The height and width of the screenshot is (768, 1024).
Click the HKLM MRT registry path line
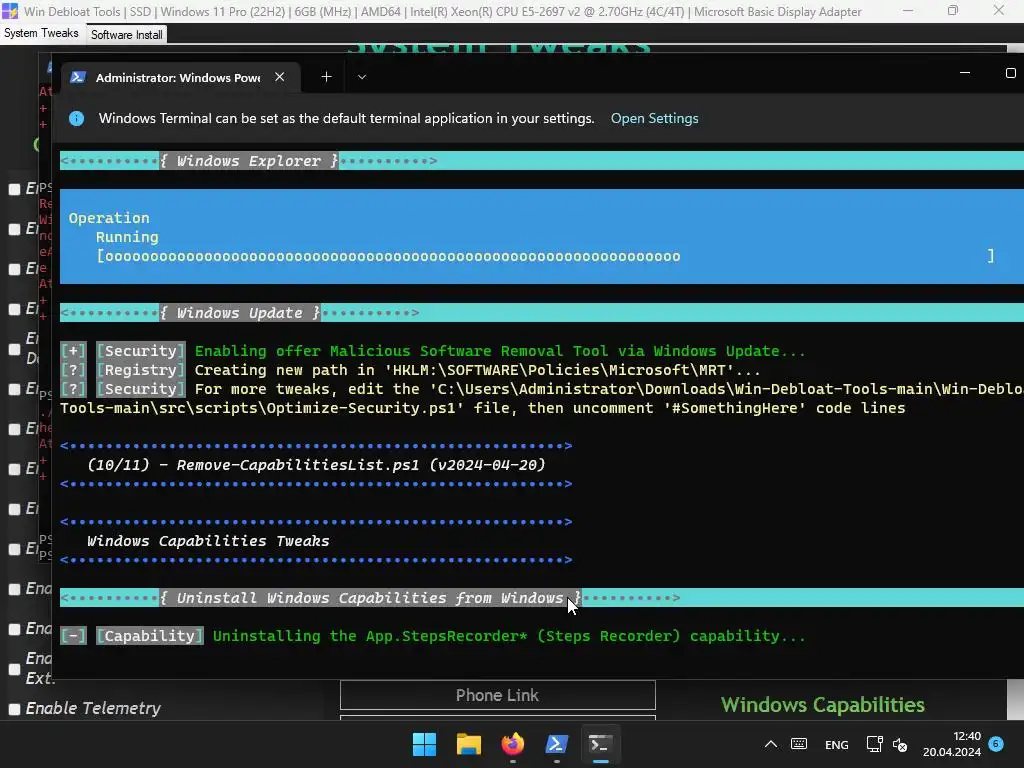point(410,370)
